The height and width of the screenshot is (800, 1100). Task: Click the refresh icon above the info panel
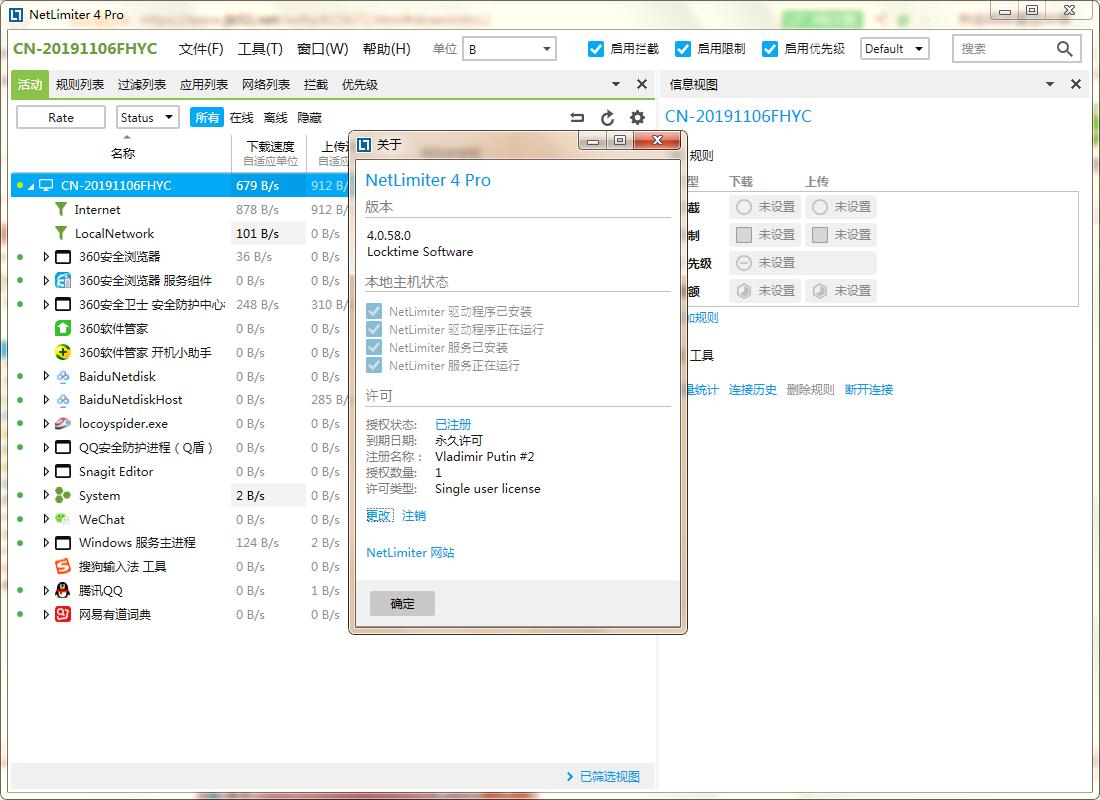click(608, 117)
